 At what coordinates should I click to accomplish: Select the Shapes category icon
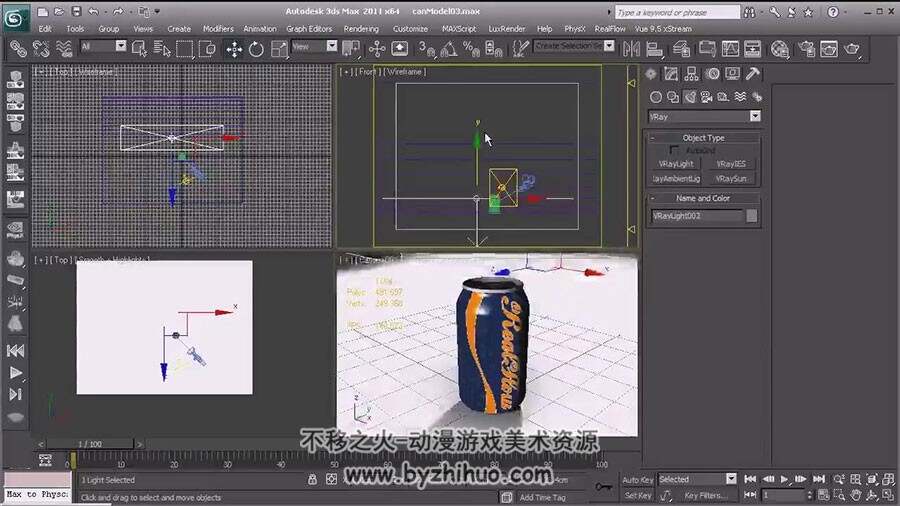tap(673, 97)
